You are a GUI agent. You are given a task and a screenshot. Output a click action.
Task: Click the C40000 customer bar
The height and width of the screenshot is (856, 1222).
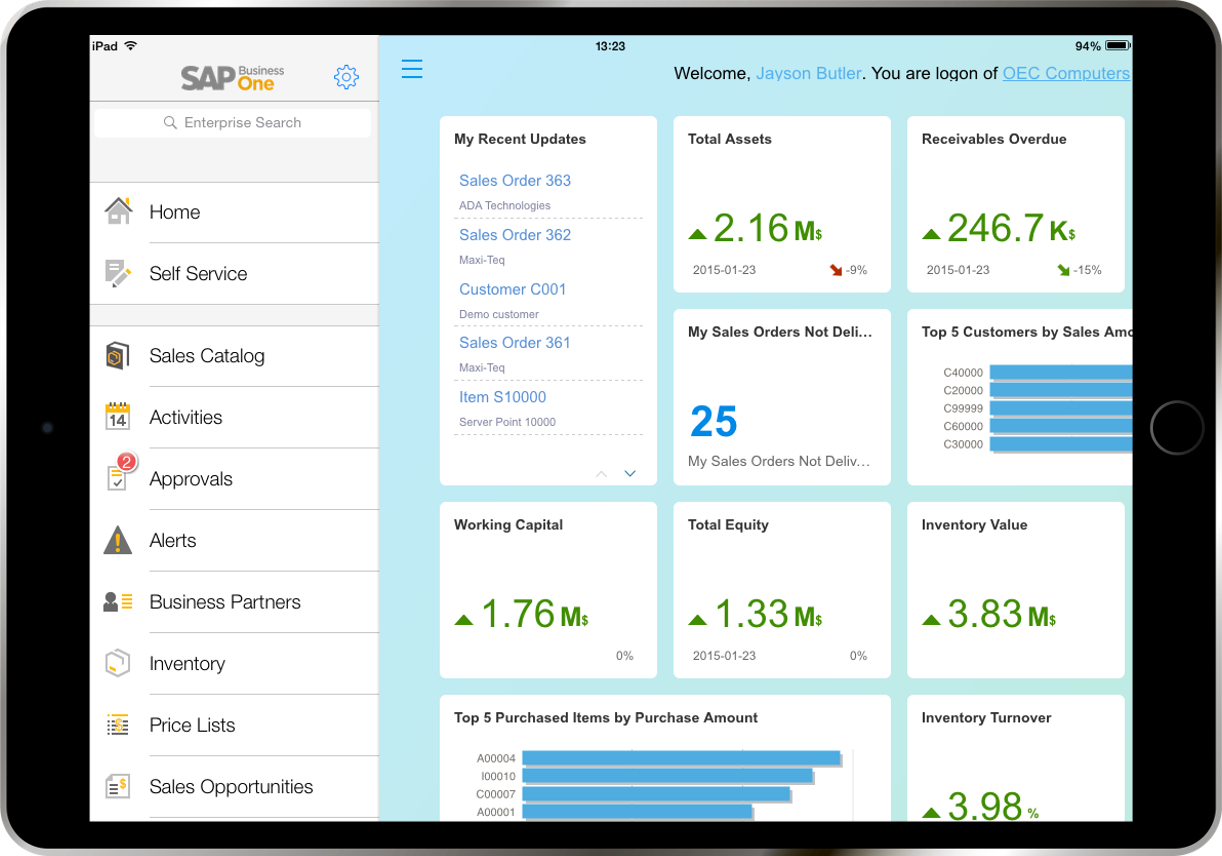coord(1061,372)
